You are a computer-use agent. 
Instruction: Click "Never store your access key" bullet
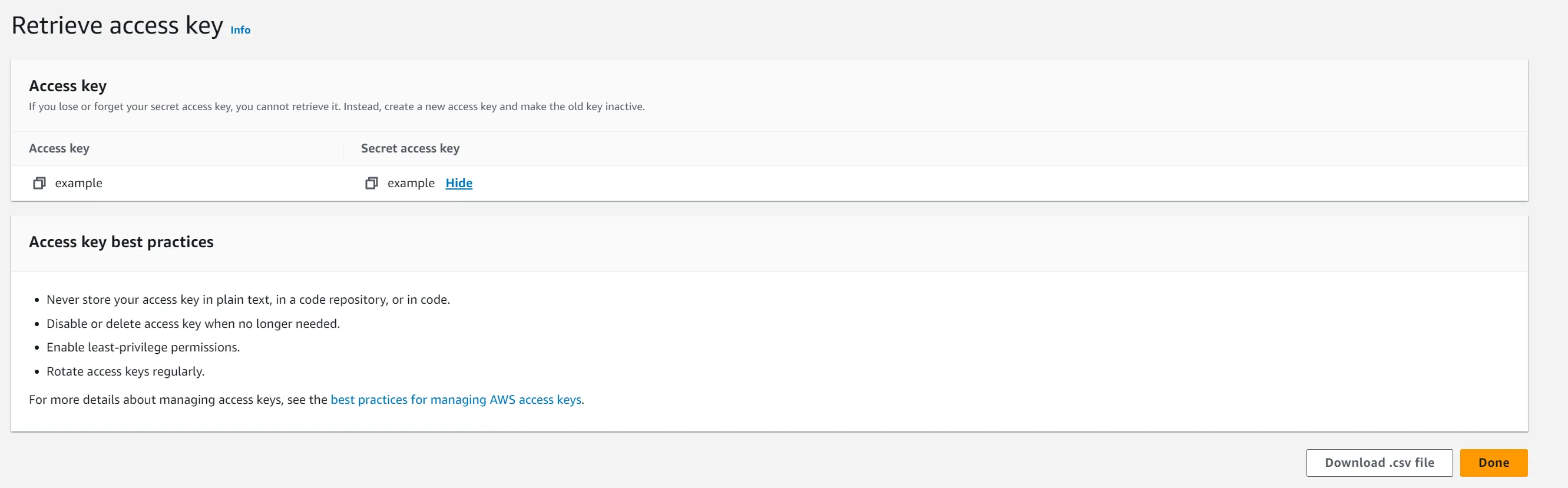pos(249,300)
